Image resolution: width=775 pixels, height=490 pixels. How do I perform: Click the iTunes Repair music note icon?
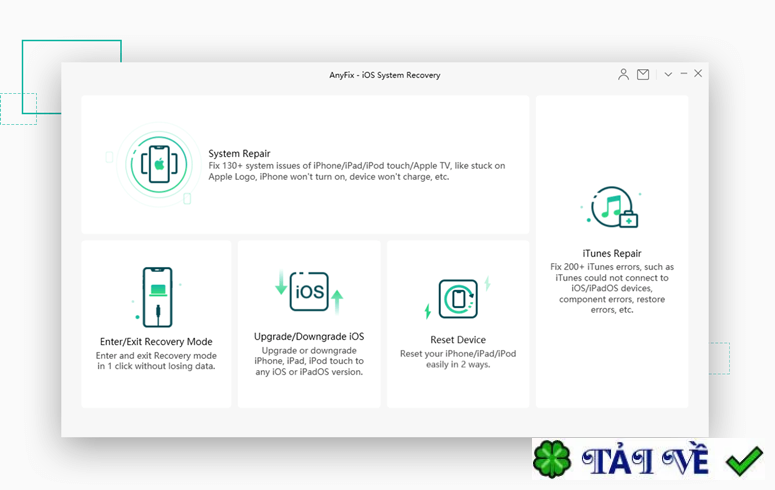pos(613,207)
